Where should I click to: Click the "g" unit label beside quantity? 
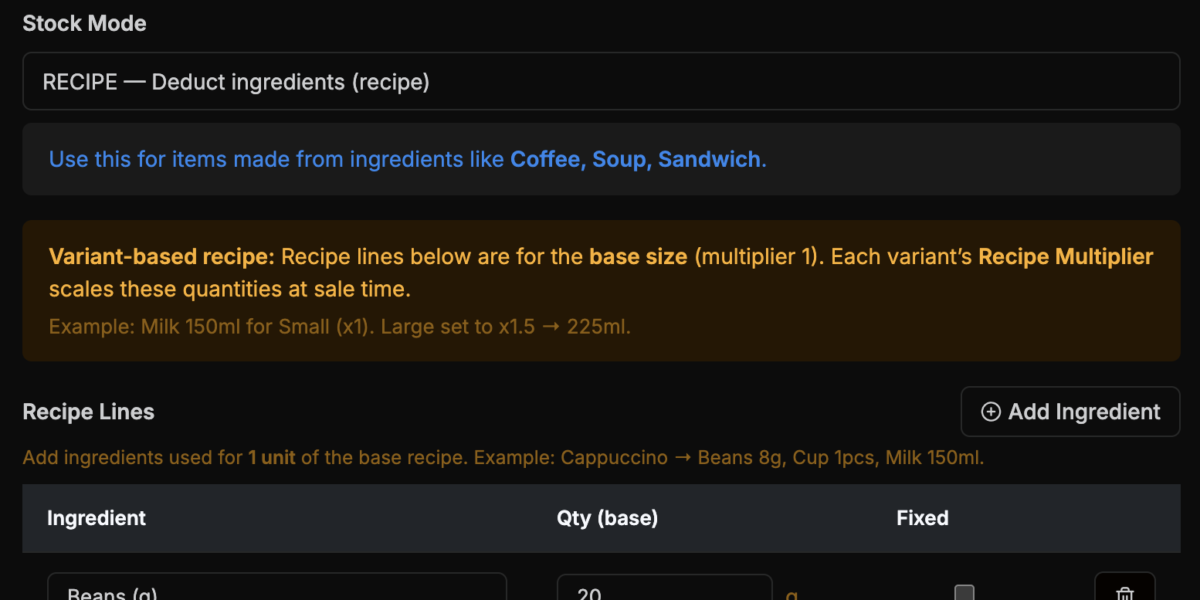(x=792, y=594)
